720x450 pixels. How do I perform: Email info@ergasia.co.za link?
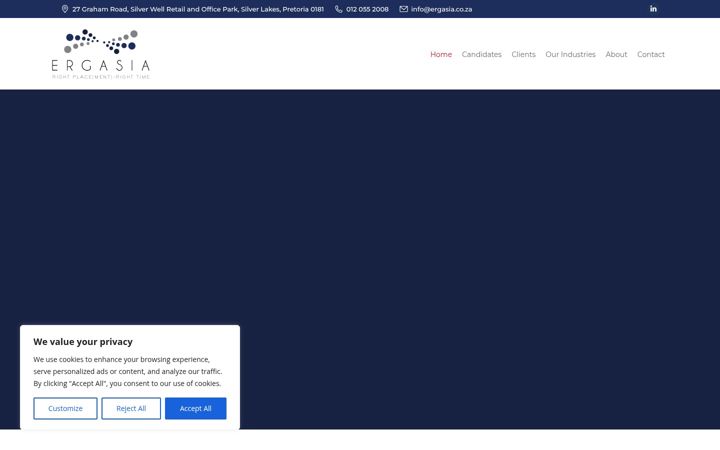point(441,9)
